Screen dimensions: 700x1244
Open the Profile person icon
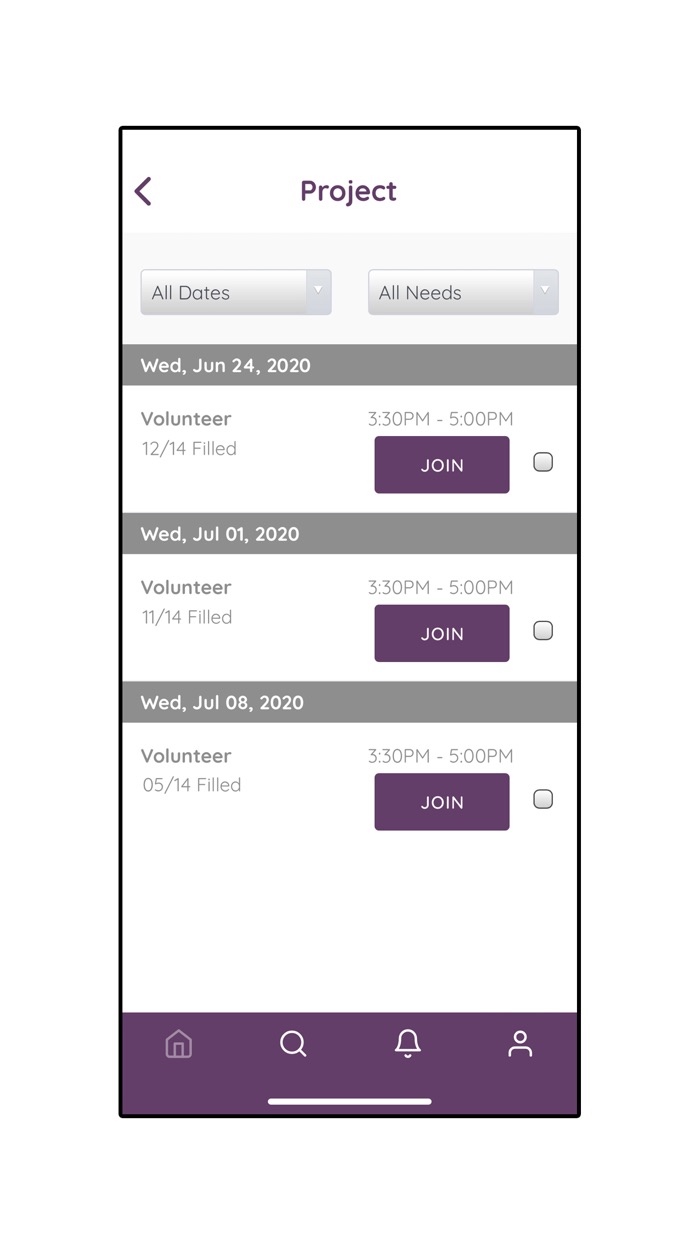520,1044
